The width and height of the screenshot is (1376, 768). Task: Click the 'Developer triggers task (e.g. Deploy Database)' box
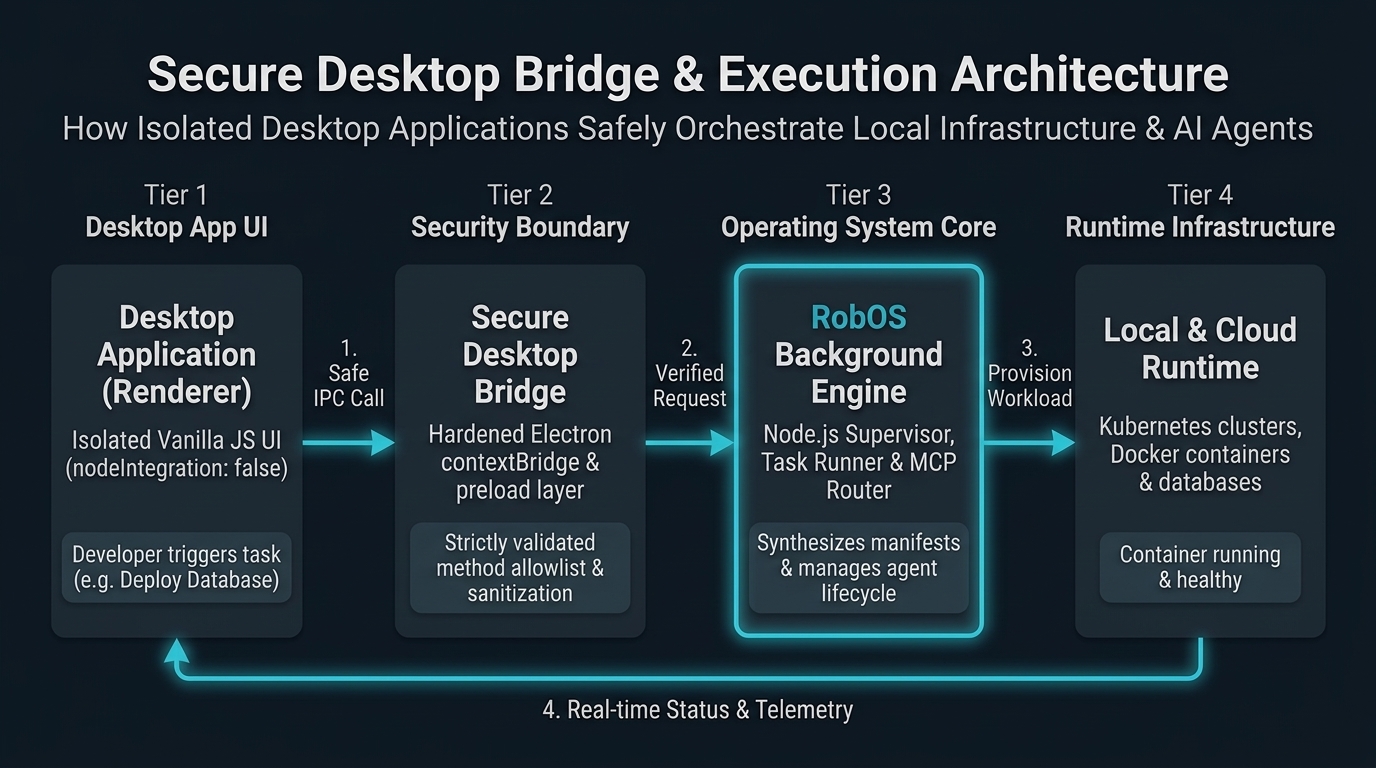tap(176, 568)
